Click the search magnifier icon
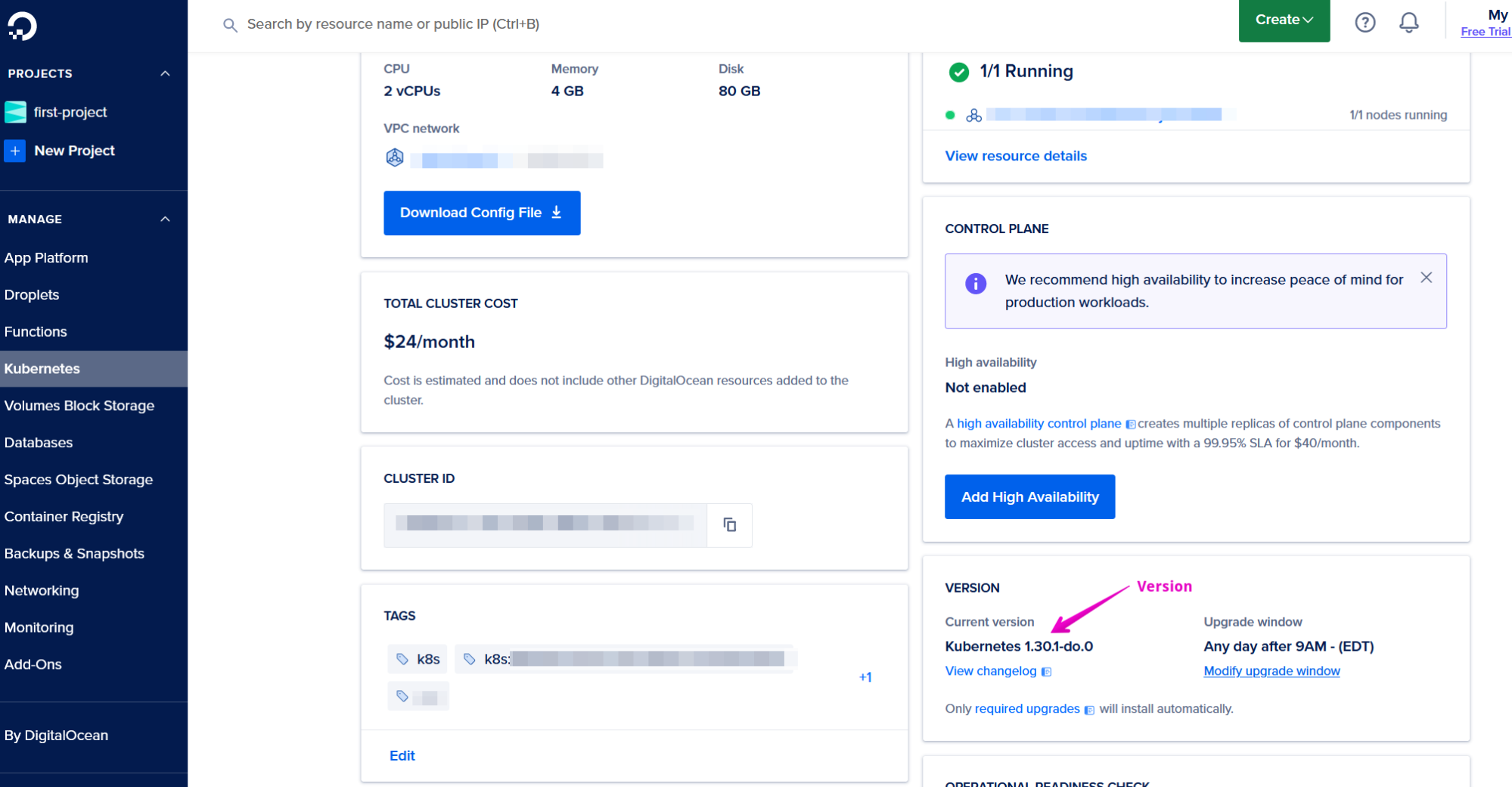The width and height of the screenshot is (1512, 787). 230,25
